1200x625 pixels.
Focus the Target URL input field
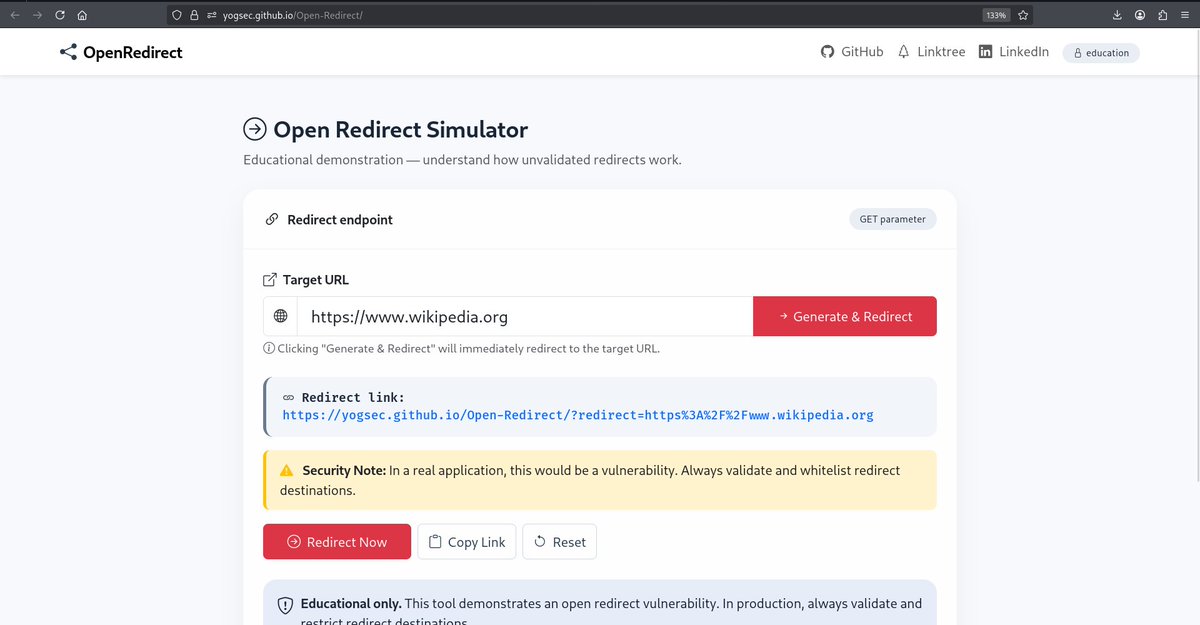pyautogui.click(x=525, y=316)
